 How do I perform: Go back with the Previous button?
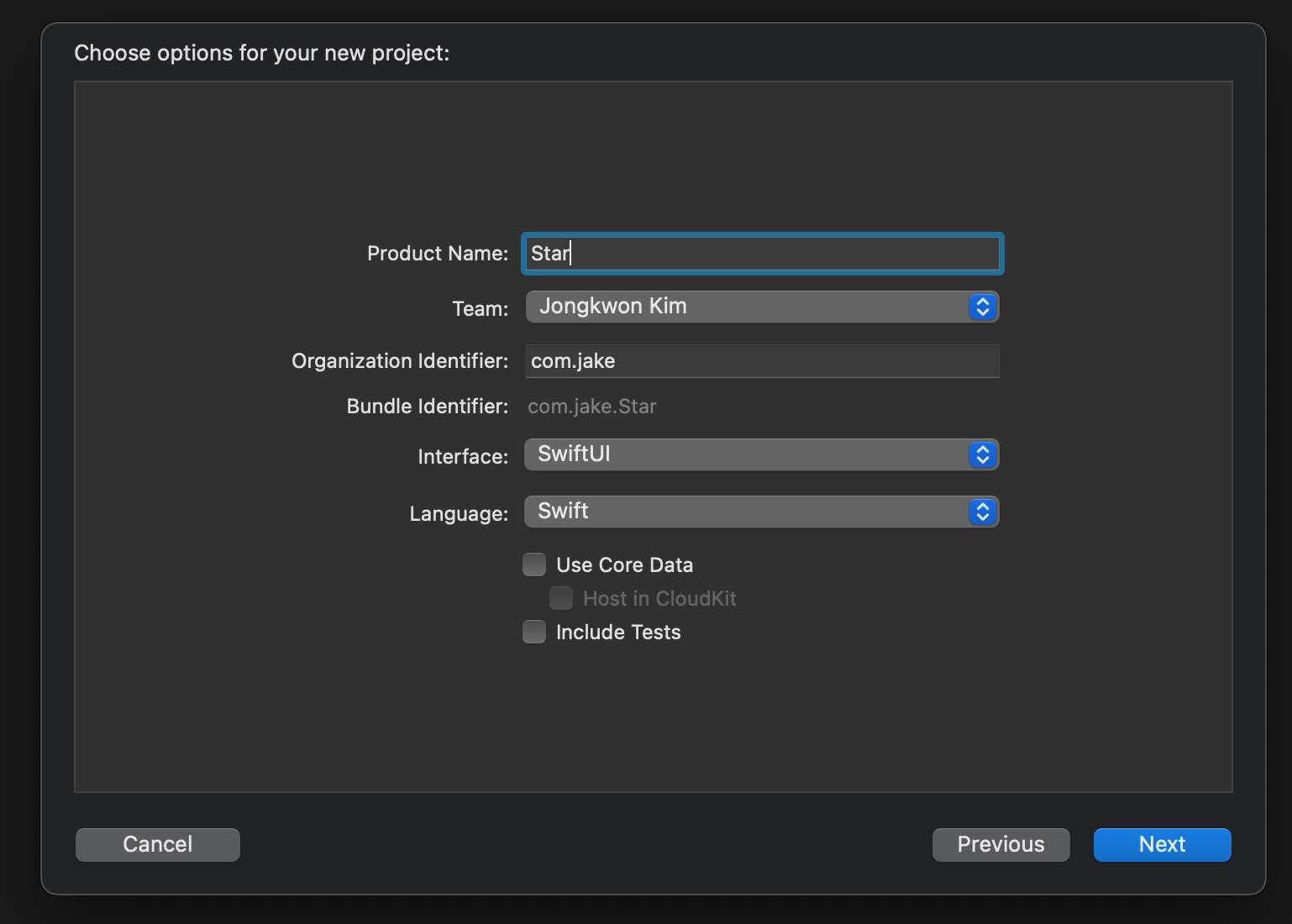[1001, 845]
